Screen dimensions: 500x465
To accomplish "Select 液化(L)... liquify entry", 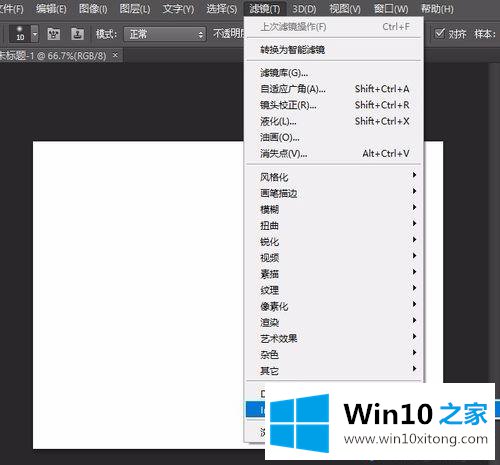I will [334, 121].
